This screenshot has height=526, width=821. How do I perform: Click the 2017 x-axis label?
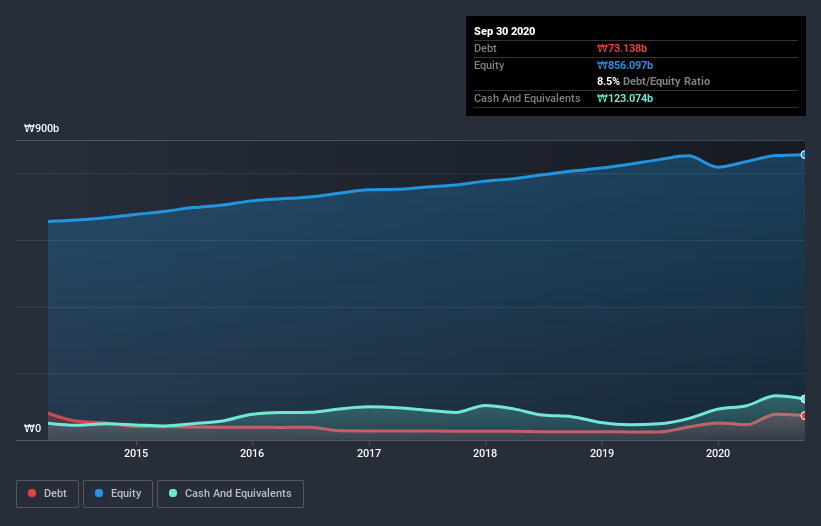[369, 453]
